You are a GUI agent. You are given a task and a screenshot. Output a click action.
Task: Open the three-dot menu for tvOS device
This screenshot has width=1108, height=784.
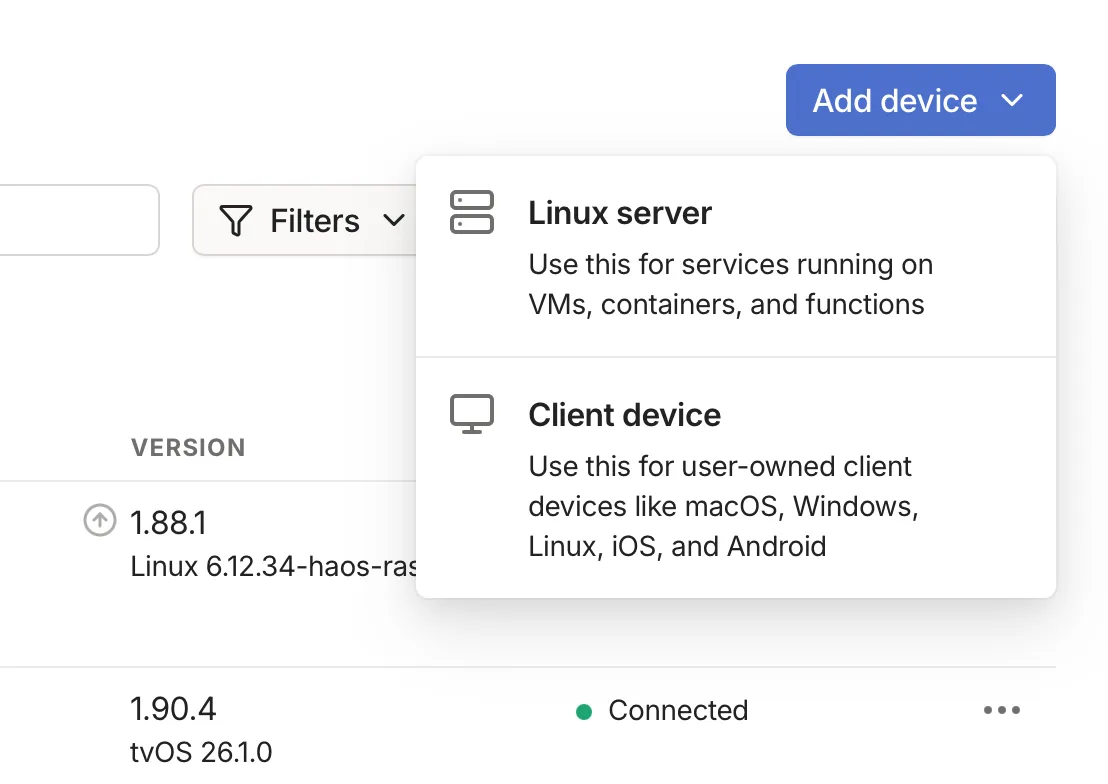[x=1001, y=711]
